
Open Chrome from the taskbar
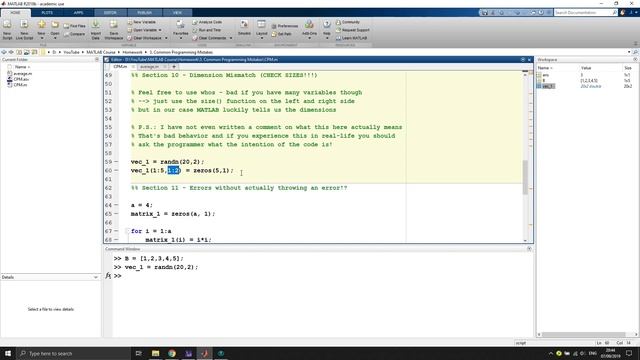[172, 353]
